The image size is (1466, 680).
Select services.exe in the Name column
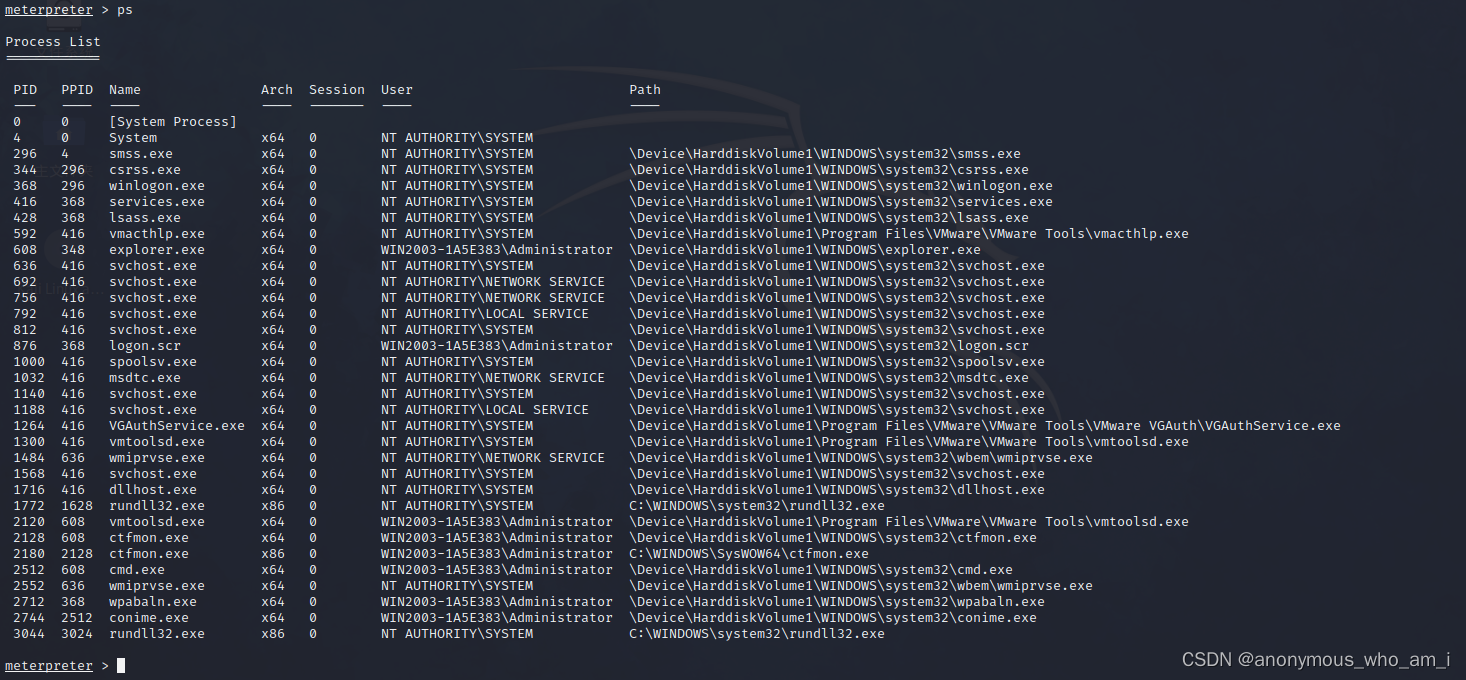[x=157, y=202]
